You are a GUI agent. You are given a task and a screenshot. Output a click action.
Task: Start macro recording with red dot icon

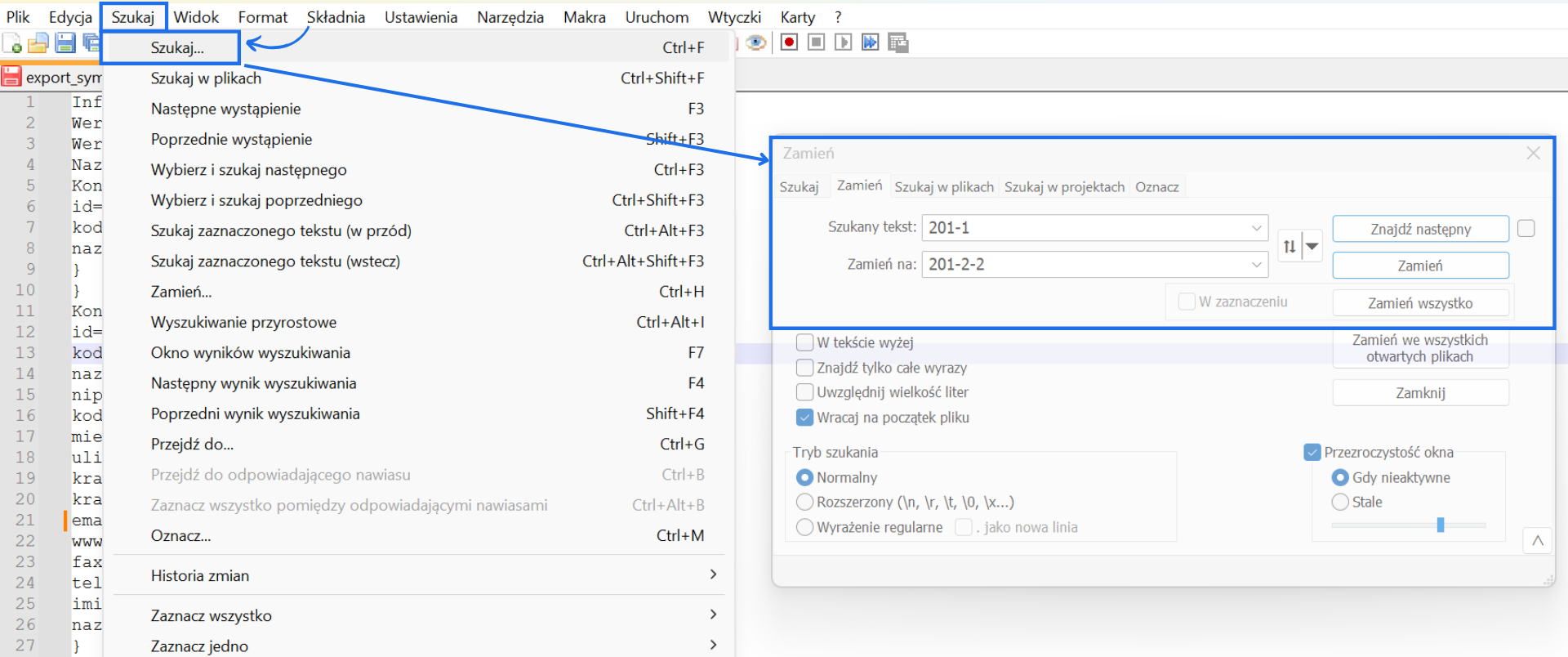(789, 42)
